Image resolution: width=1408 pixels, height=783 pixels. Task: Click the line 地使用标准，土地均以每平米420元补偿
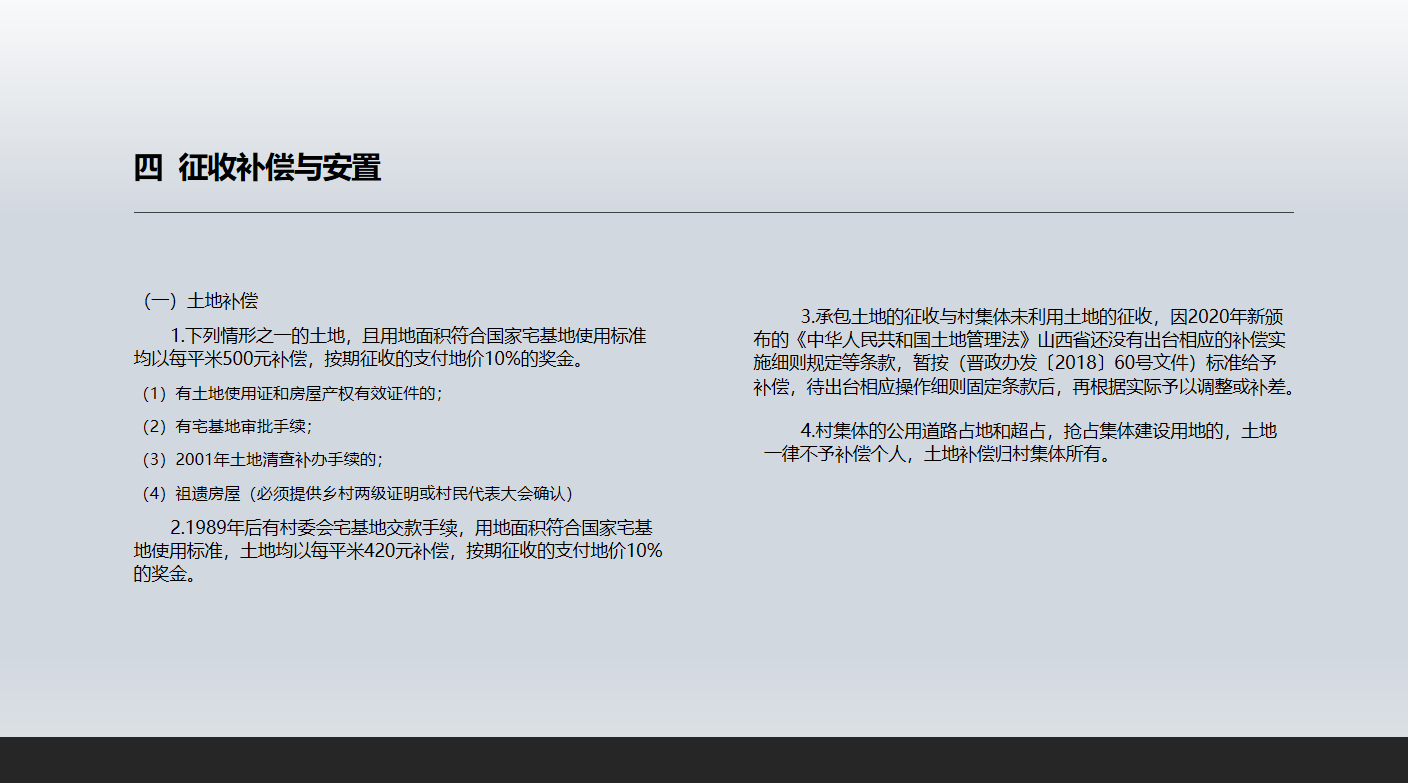pyautogui.click(x=398, y=551)
